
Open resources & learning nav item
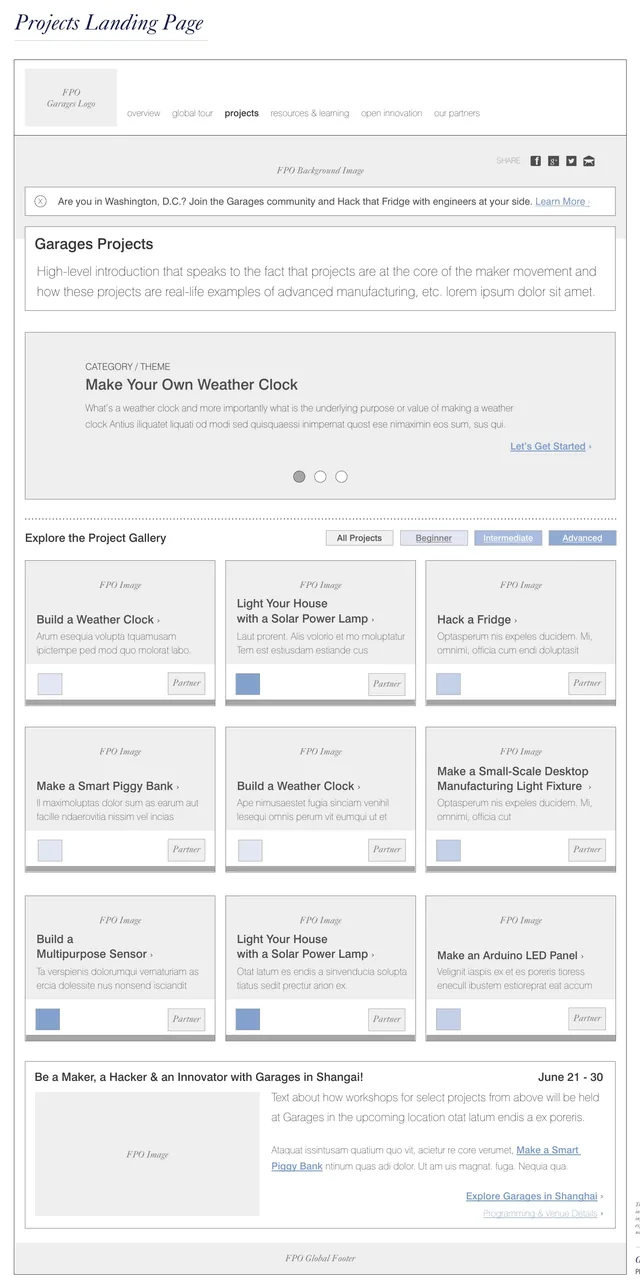coord(310,113)
